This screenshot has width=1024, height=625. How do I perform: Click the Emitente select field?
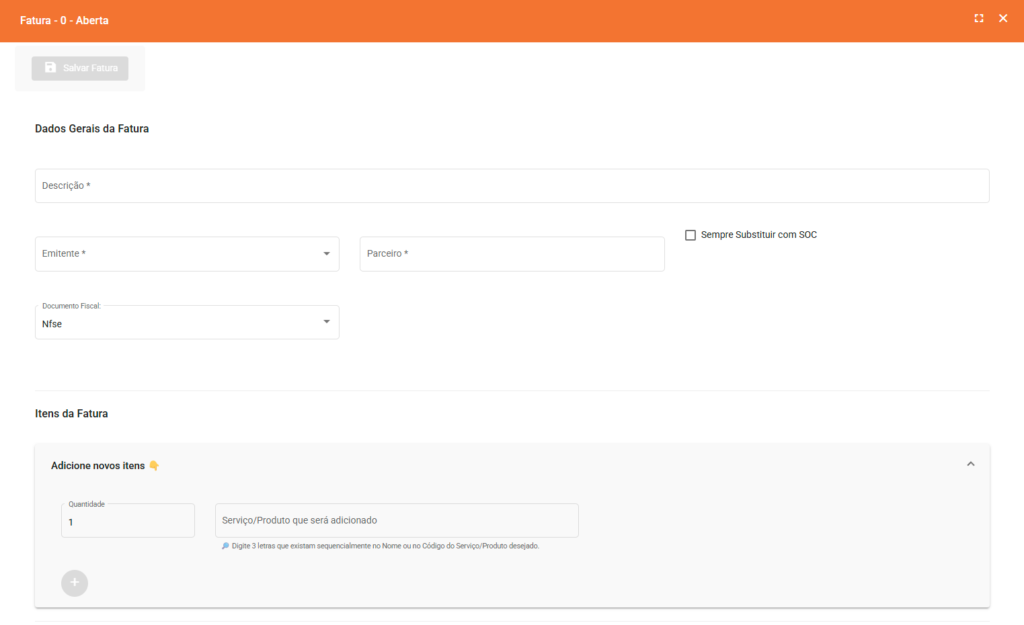click(180, 254)
